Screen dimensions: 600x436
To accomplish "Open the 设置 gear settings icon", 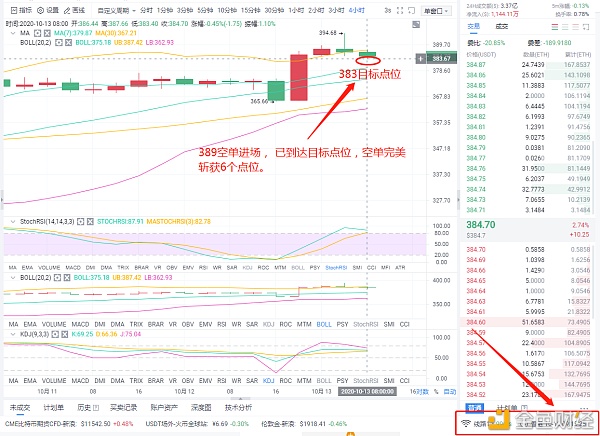I will [40, 10].
